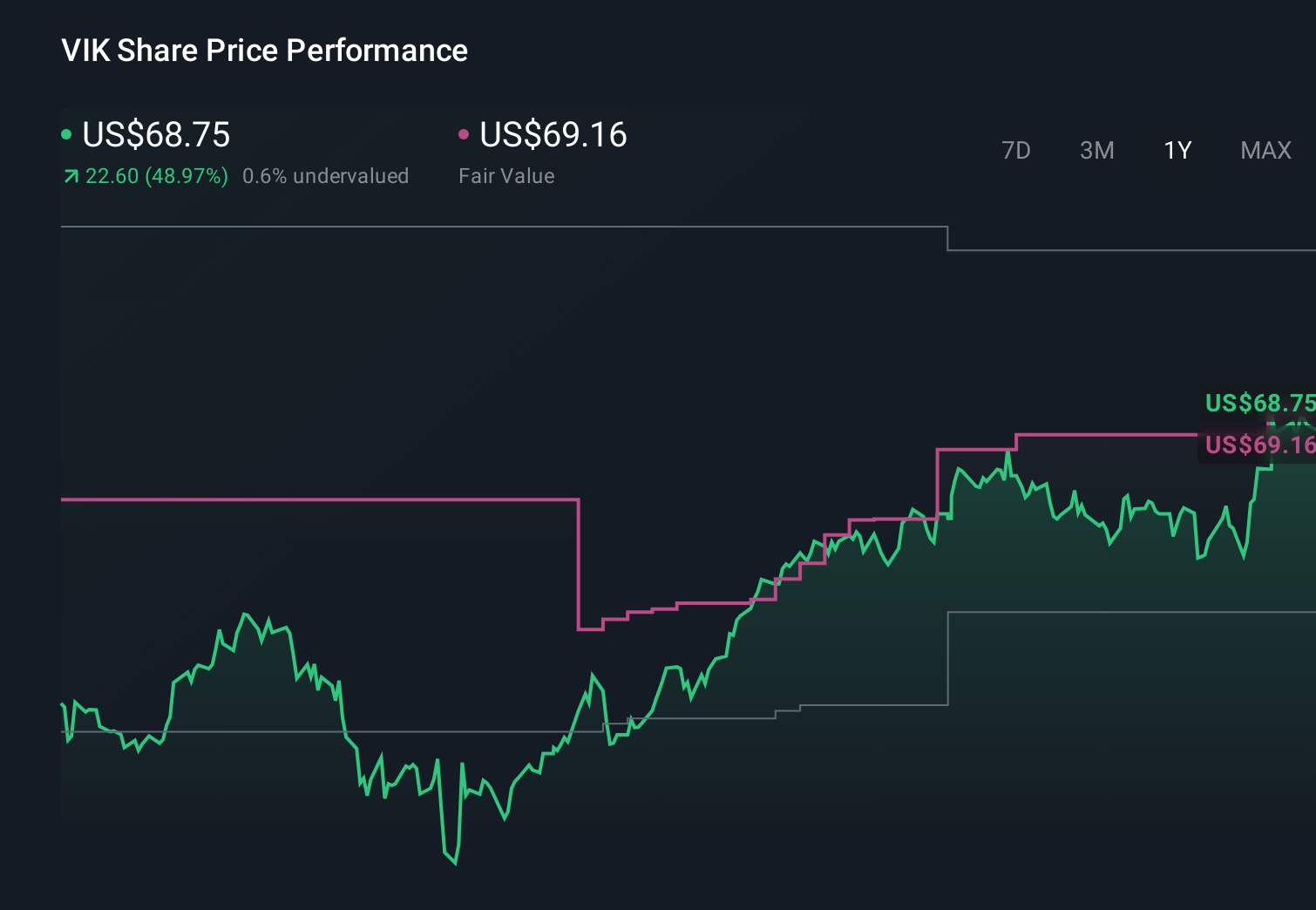Click the gray 52-week high line
Screen dimensions: 1316x910
pyautogui.click(x=436, y=227)
